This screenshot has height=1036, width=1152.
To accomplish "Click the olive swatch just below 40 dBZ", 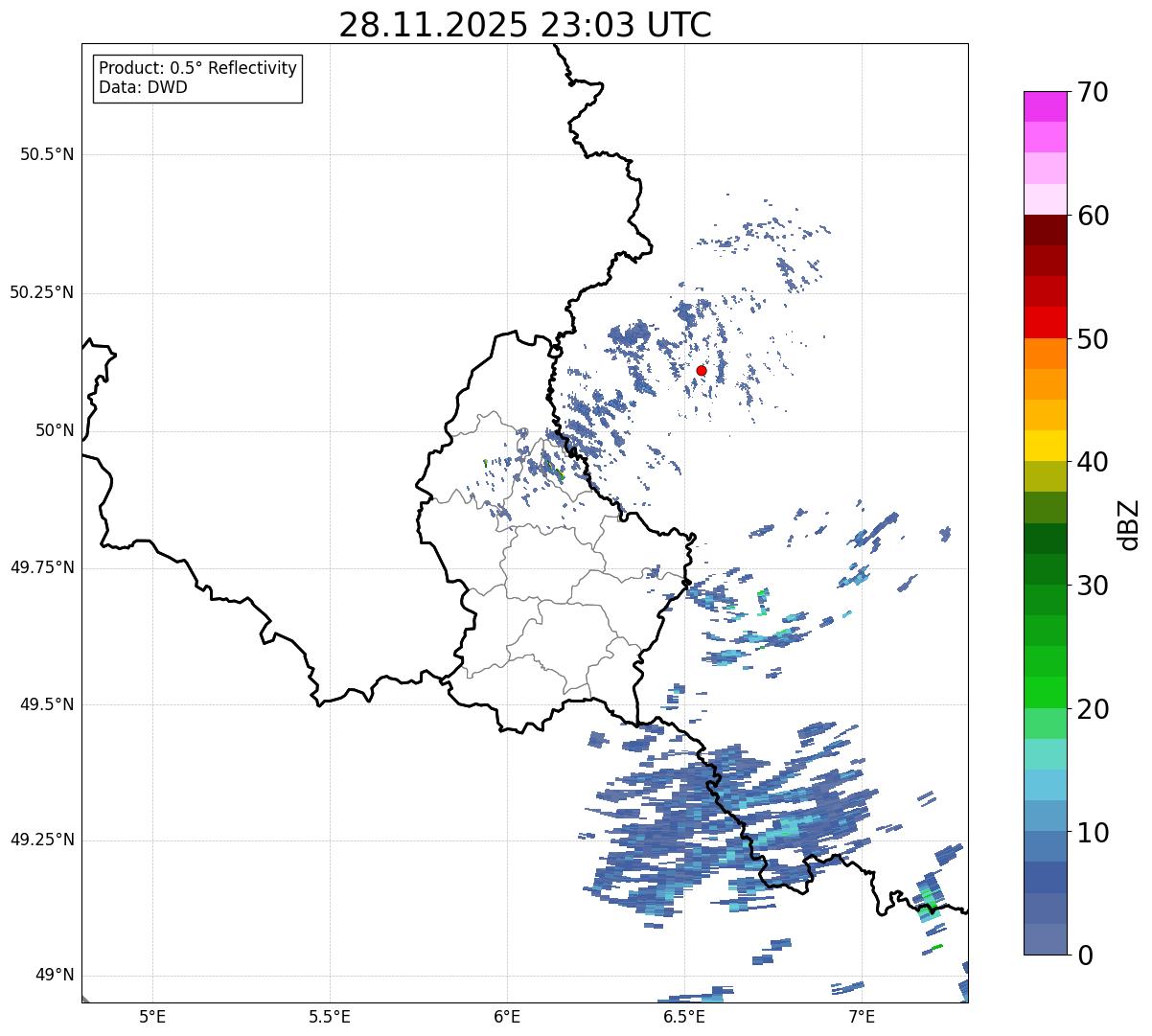I will 1045,476.
